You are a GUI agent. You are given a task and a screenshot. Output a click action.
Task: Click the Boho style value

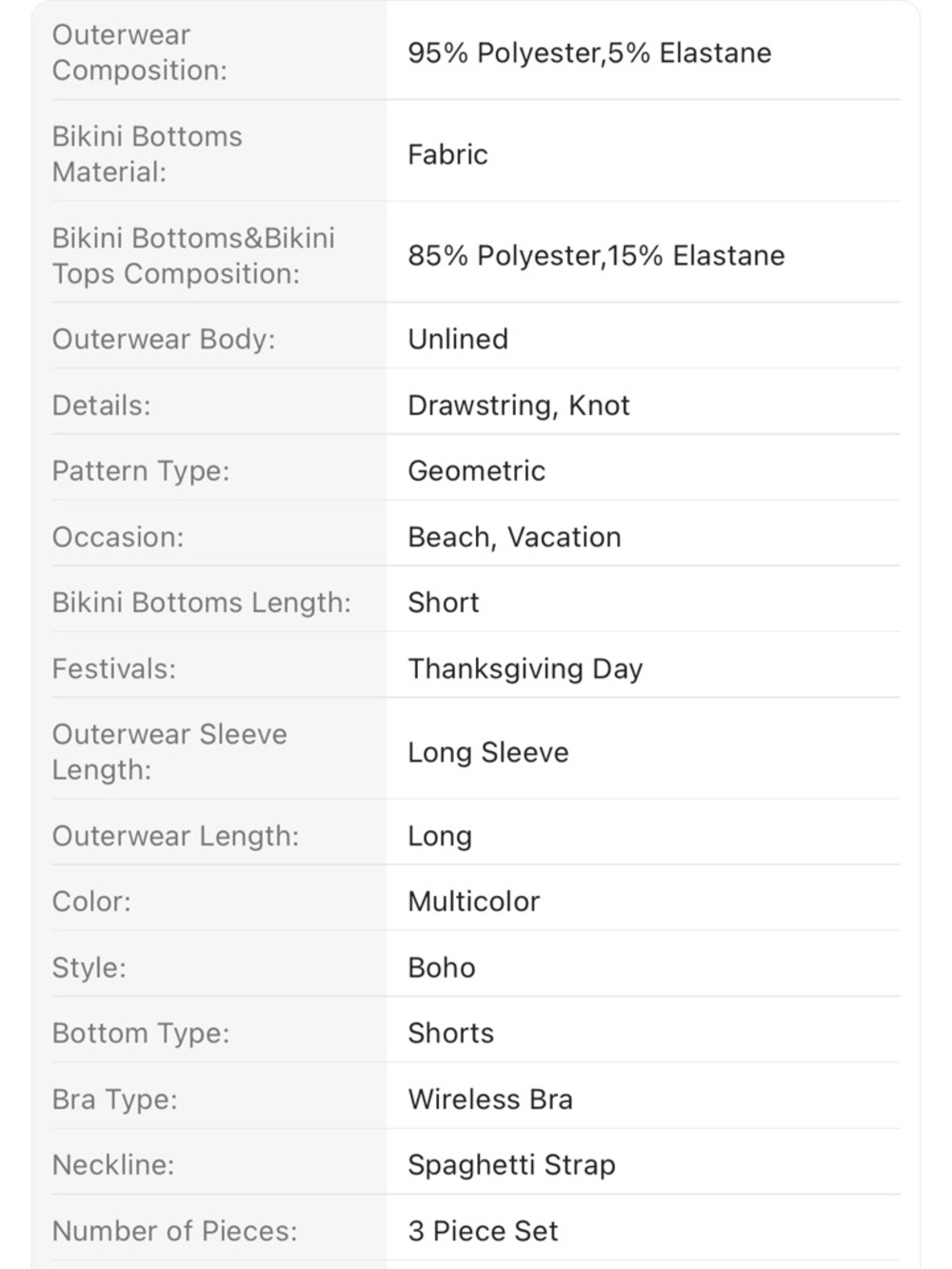(x=442, y=968)
